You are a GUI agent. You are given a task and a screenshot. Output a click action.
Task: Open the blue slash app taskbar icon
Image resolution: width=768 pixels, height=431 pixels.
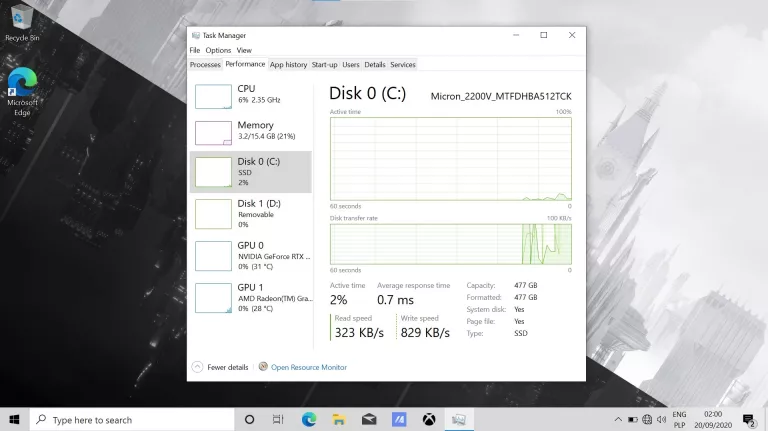click(x=399, y=420)
